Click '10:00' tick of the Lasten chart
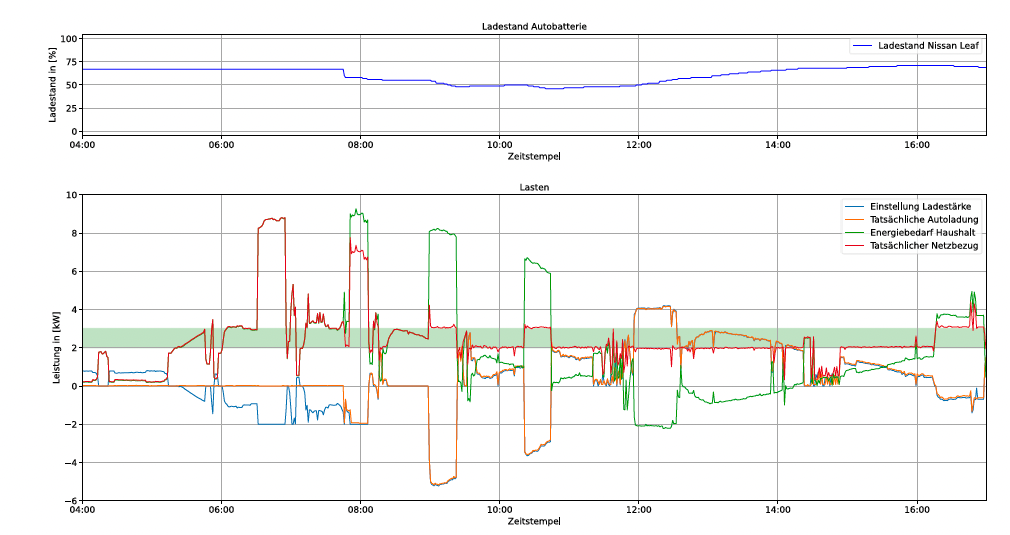This screenshot has width=1010, height=535. coord(499,510)
